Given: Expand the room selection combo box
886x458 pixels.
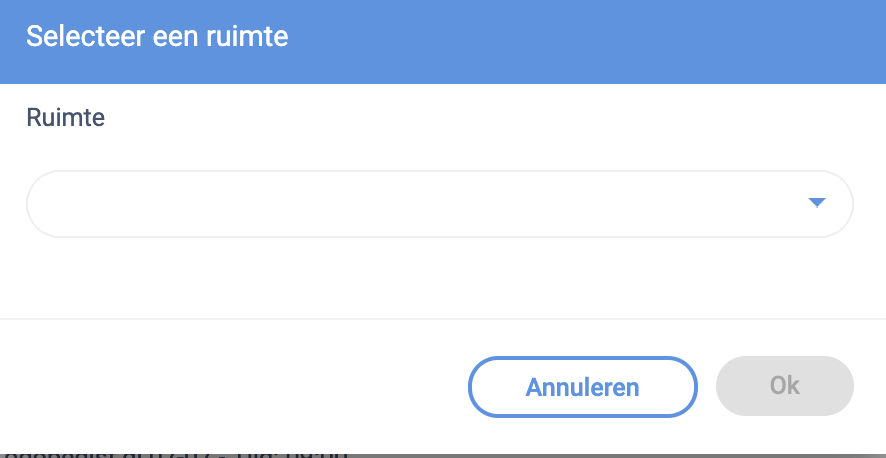Looking at the screenshot, I should point(440,204).
